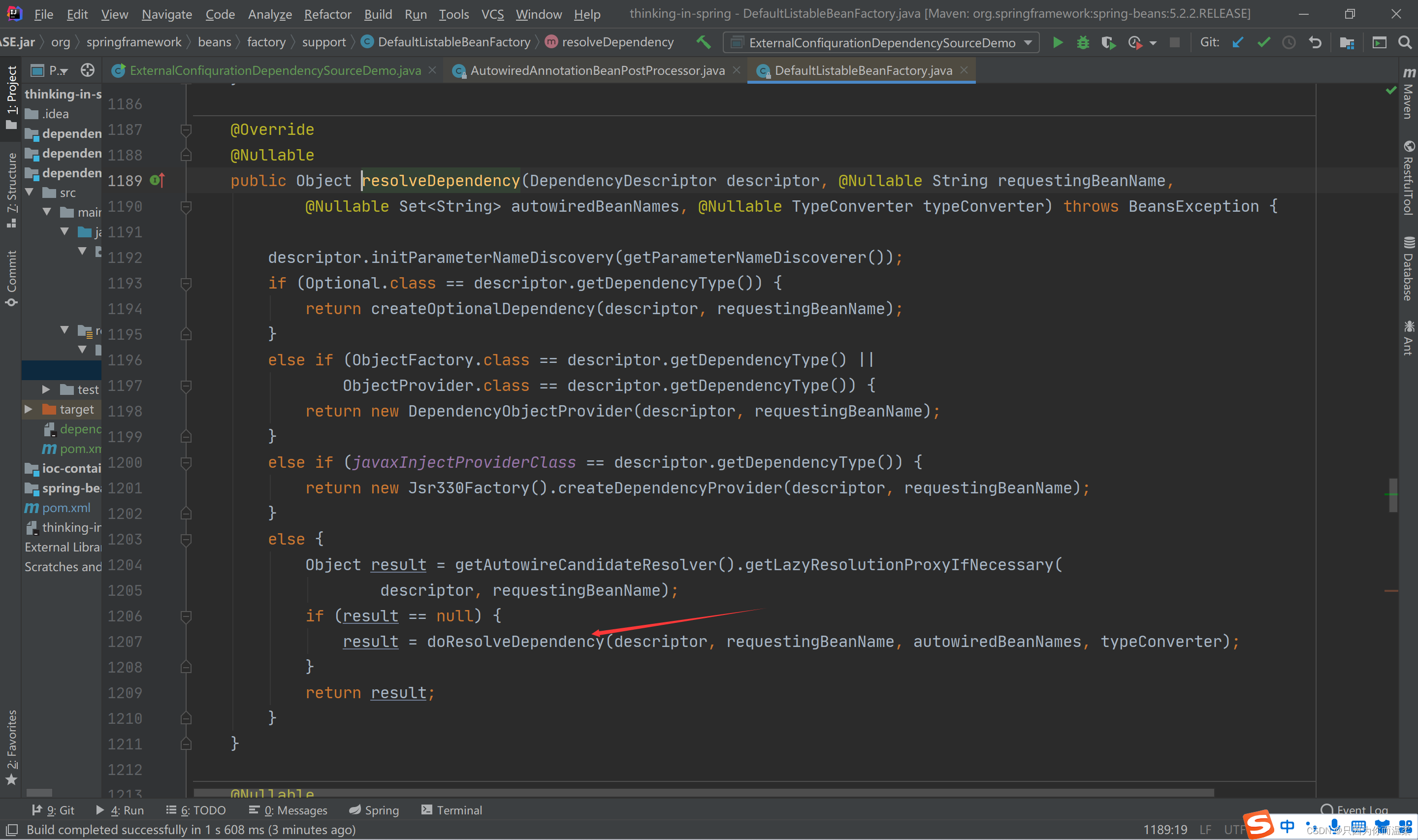Click the DefaultListableBeanFactory breadcrumb in the navigation bar
This screenshot has height=840, width=1418.
pyautogui.click(x=453, y=42)
